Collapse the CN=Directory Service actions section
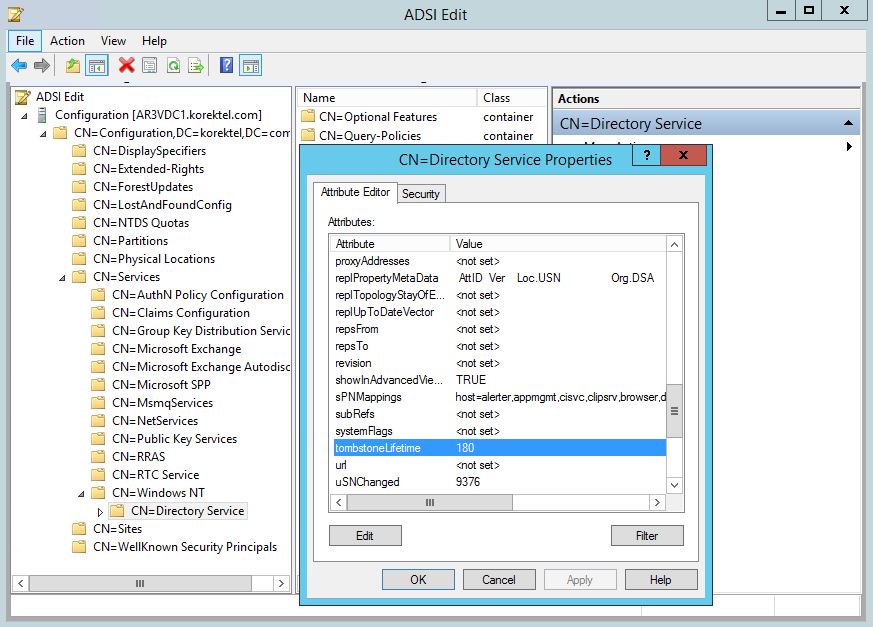The height and width of the screenshot is (627, 873). click(x=848, y=123)
